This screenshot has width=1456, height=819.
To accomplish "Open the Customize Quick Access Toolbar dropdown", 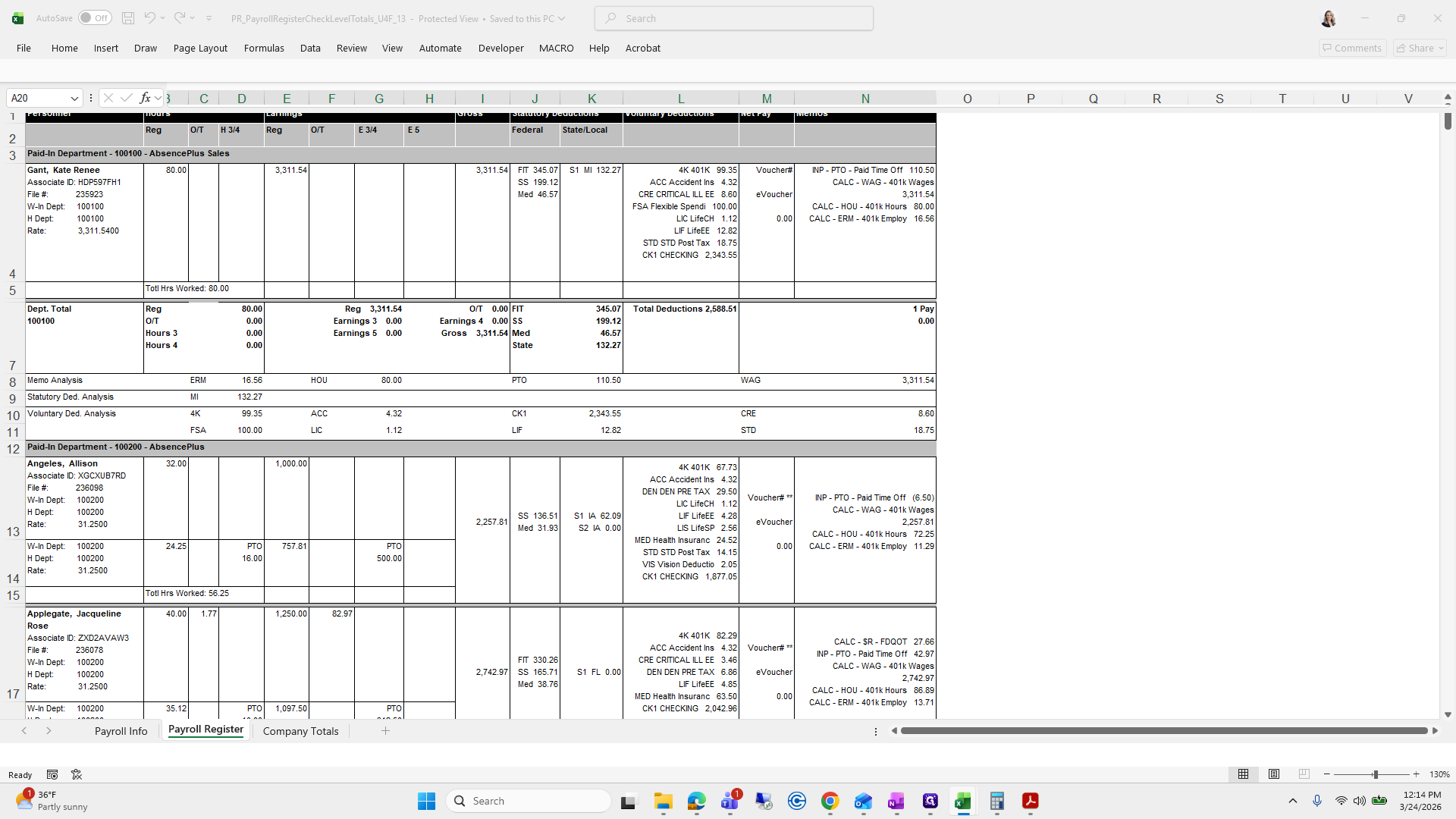I will tap(209, 18).
